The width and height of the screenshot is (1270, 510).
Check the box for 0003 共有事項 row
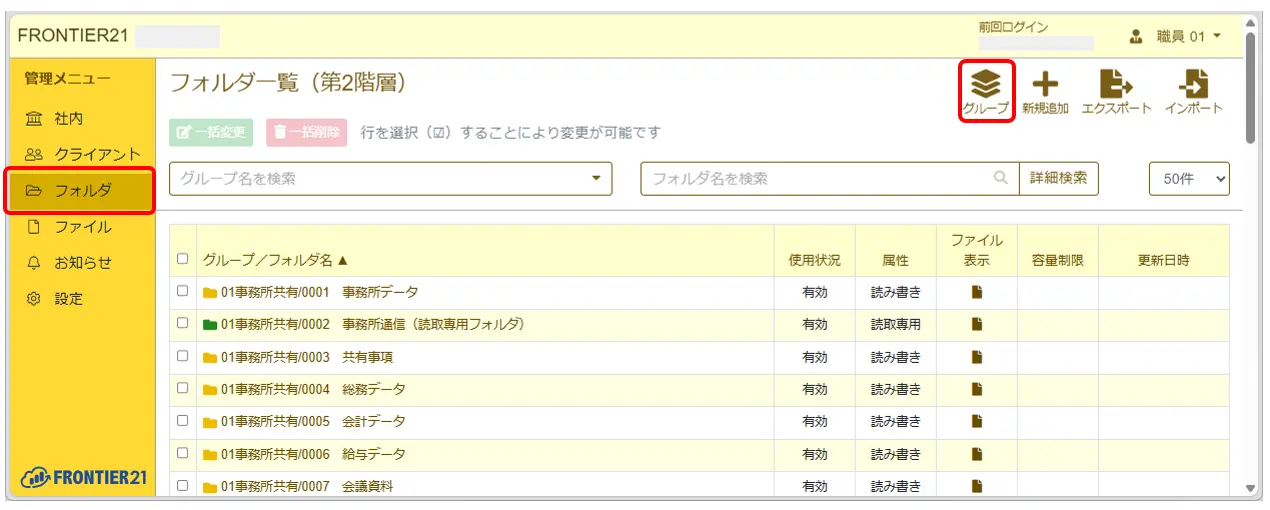coord(182,356)
